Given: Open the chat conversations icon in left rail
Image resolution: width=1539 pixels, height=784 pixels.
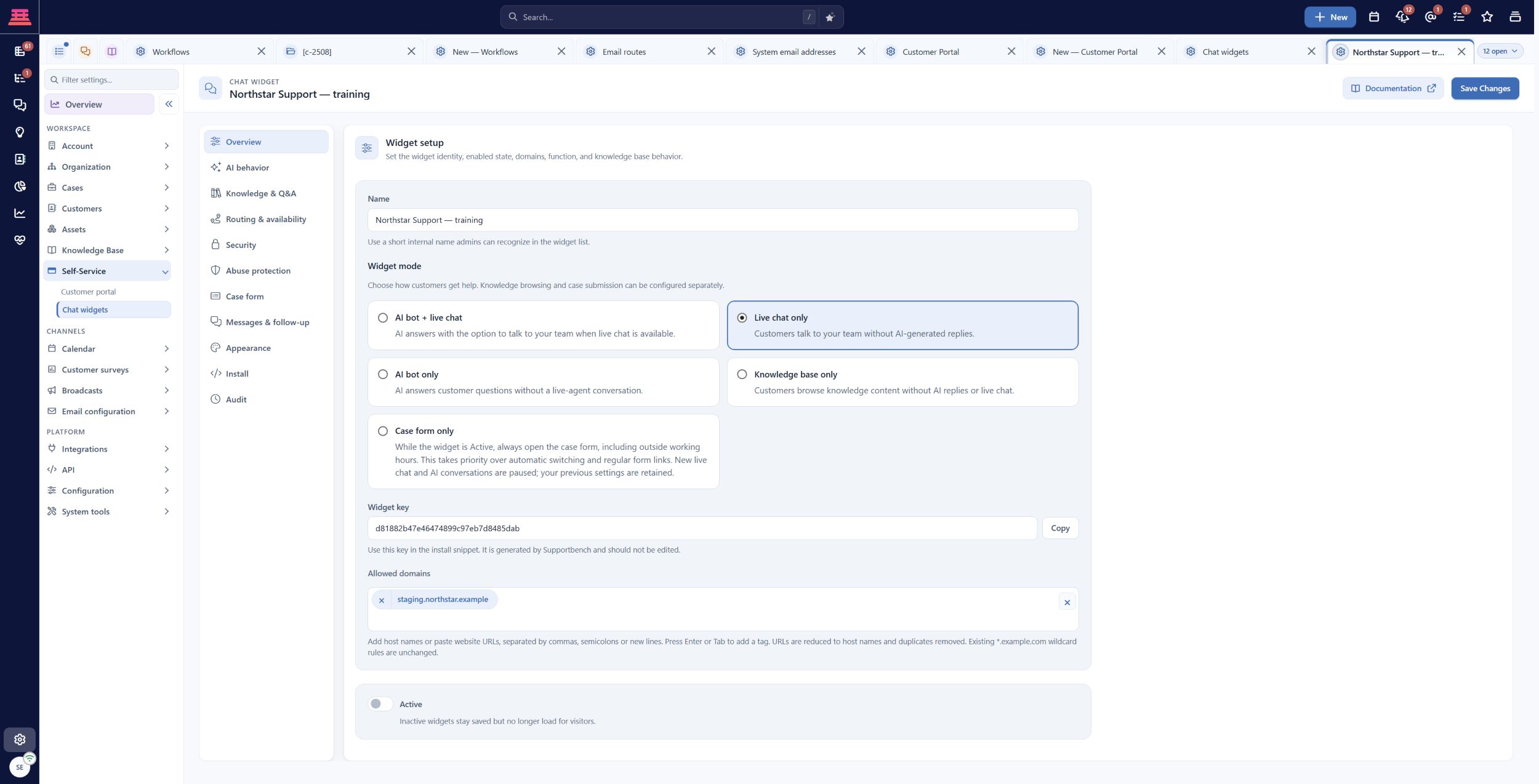Looking at the screenshot, I should tap(20, 105).
